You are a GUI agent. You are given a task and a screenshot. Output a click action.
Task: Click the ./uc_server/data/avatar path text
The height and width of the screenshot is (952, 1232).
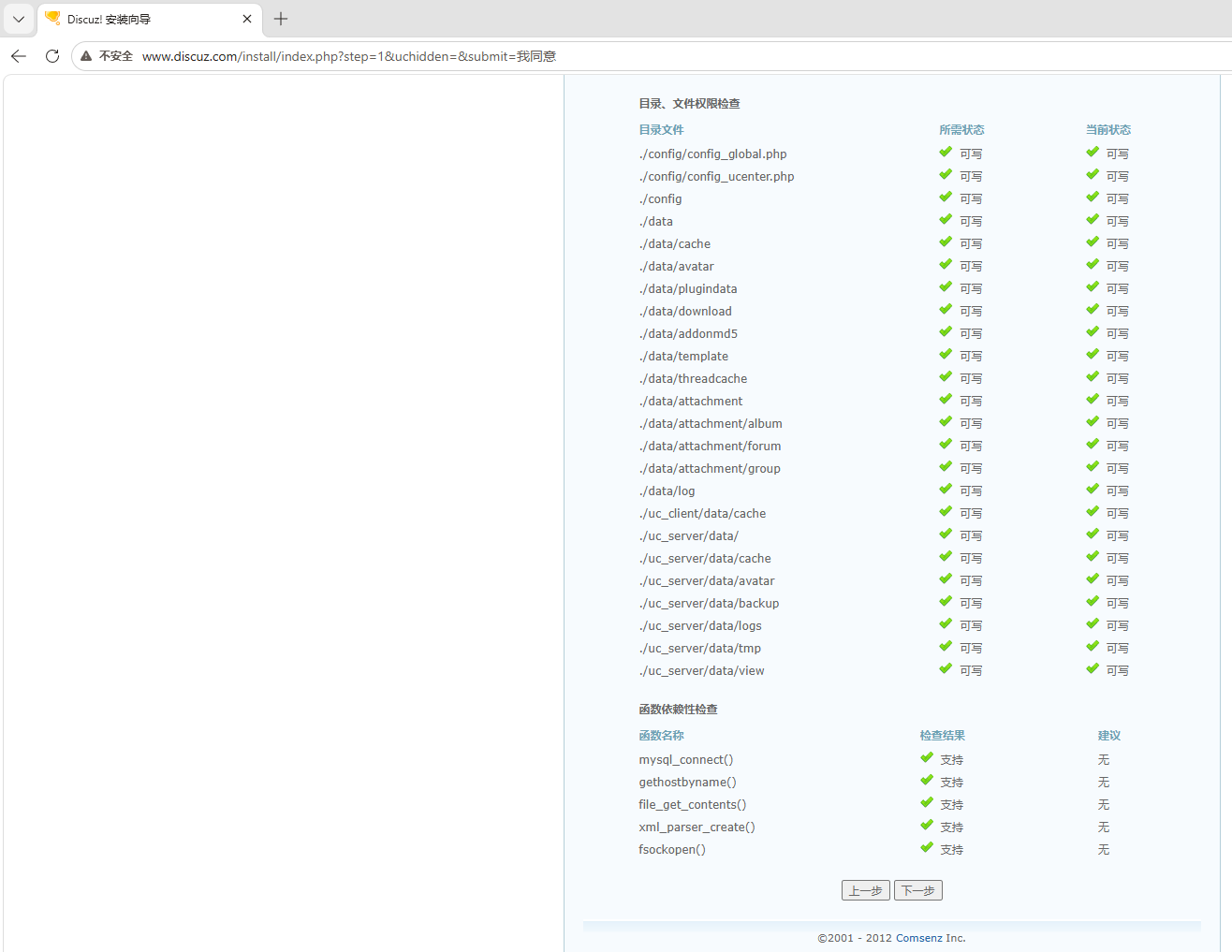[x=707, y=581]
